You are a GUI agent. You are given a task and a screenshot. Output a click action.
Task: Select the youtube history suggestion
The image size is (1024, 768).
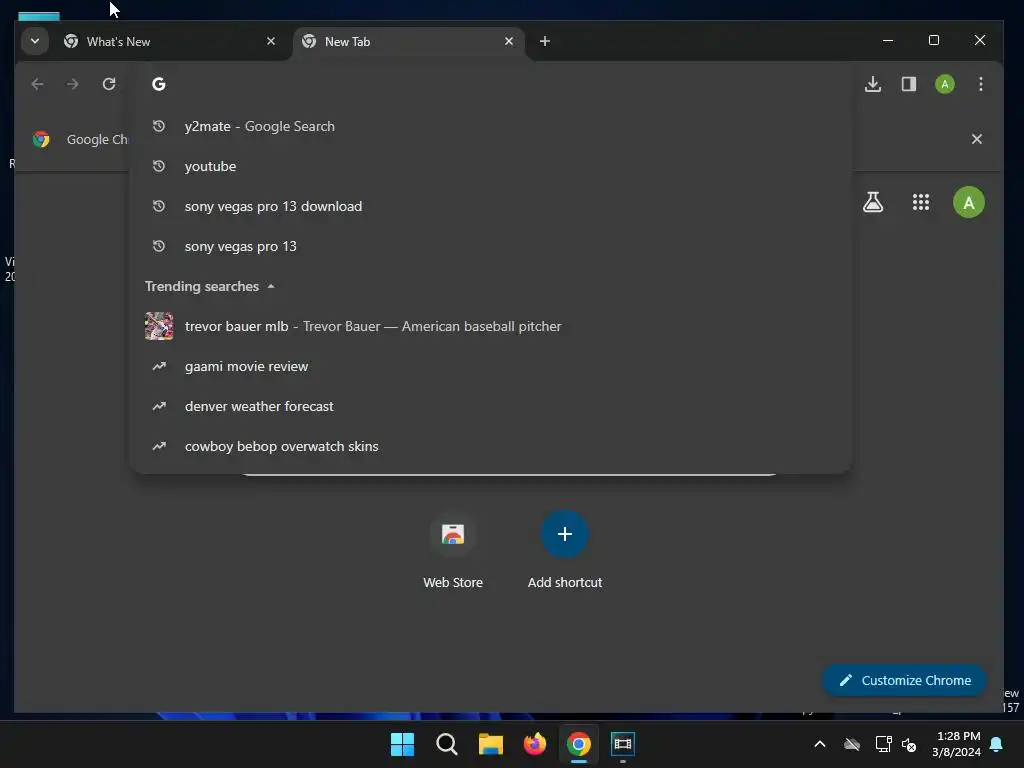click(491, 166)
